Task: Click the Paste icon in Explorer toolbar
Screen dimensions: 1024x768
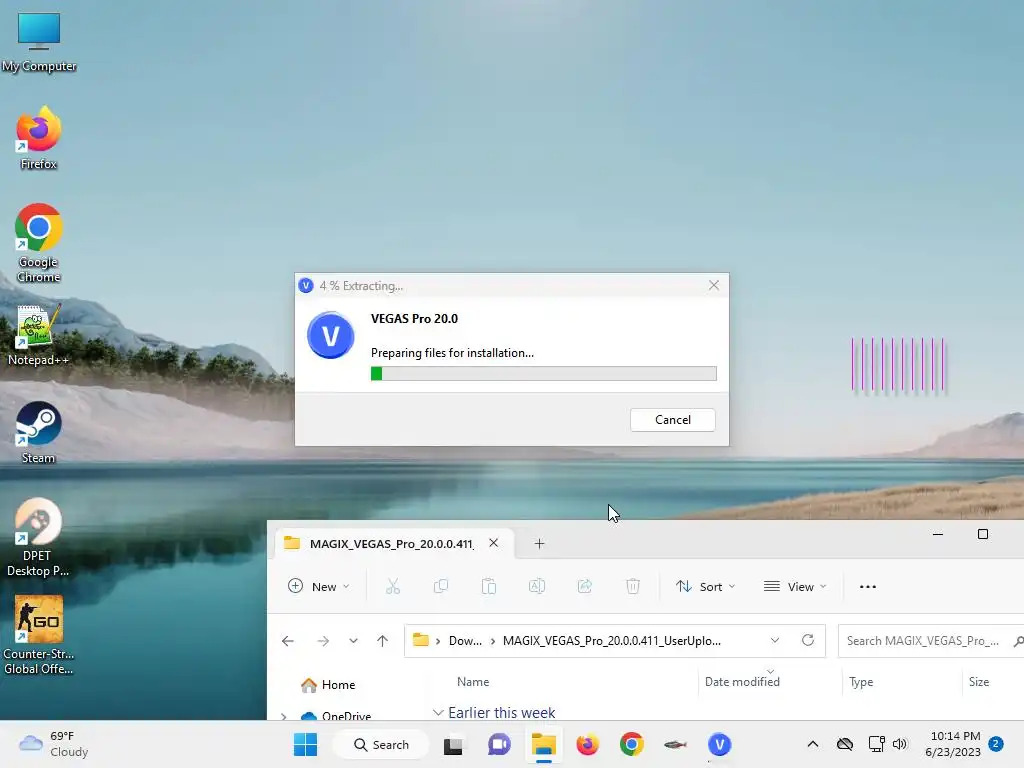Action: [488, 586]
